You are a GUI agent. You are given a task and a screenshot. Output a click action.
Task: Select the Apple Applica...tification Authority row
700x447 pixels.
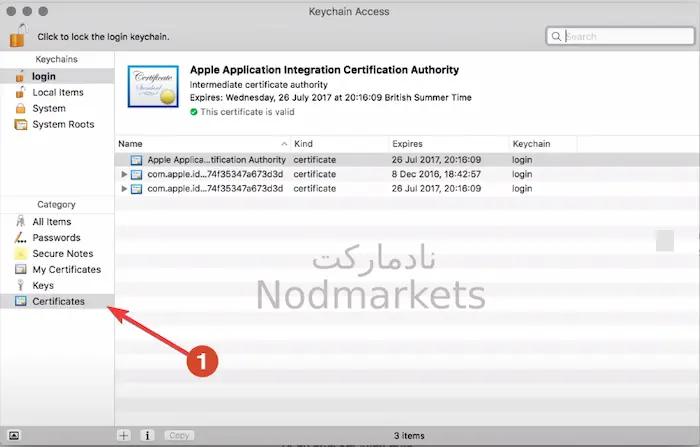click(407, 160)
